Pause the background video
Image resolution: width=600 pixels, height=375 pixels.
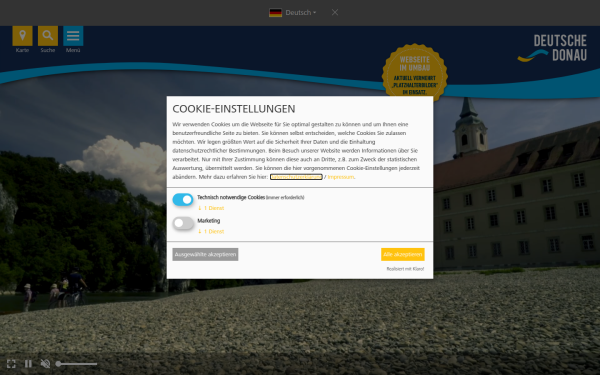pyautogui.click(x=28, y=364)
